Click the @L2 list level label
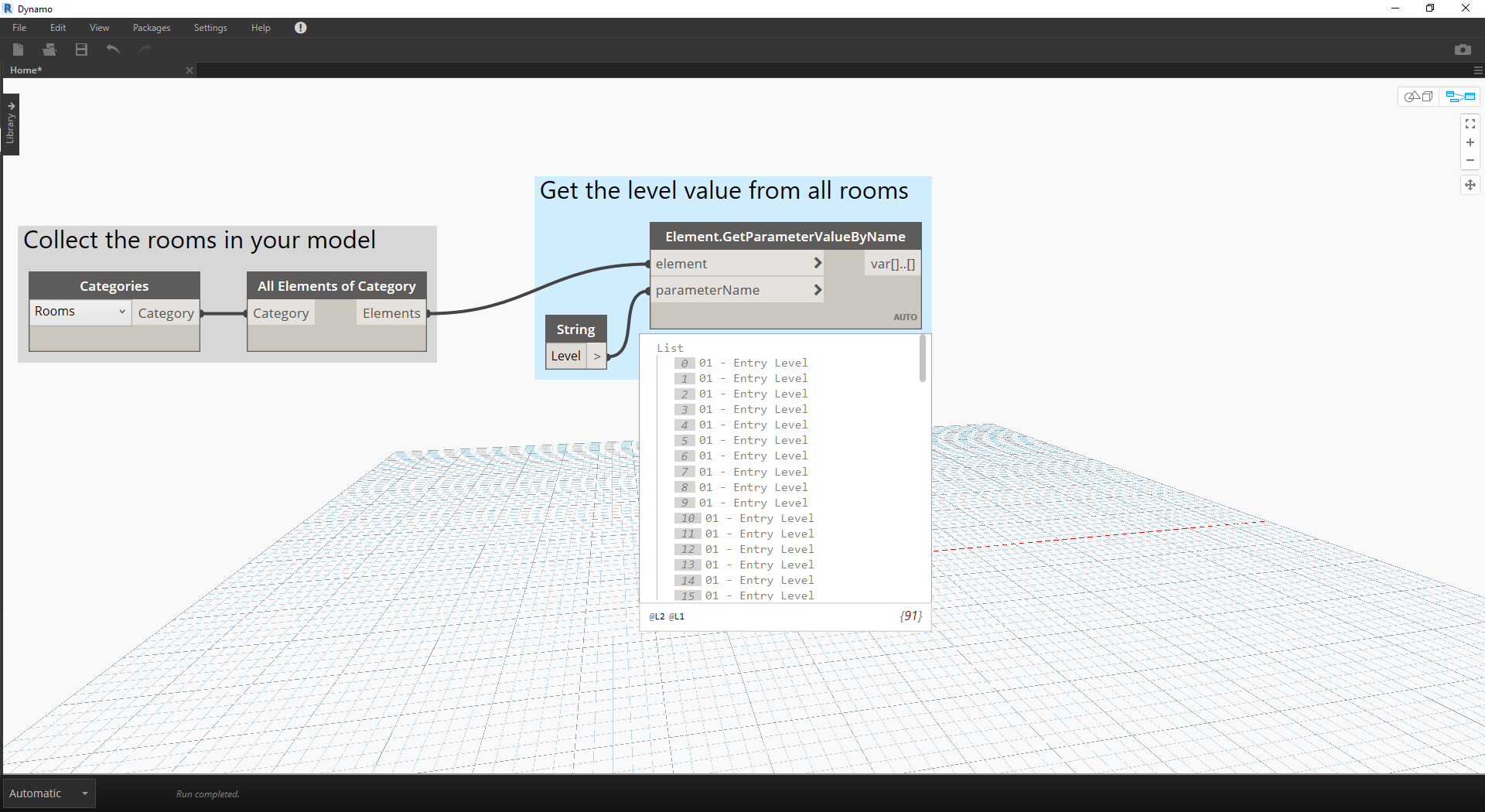This screenshot has height=812, width=1485. click(657, 616)
